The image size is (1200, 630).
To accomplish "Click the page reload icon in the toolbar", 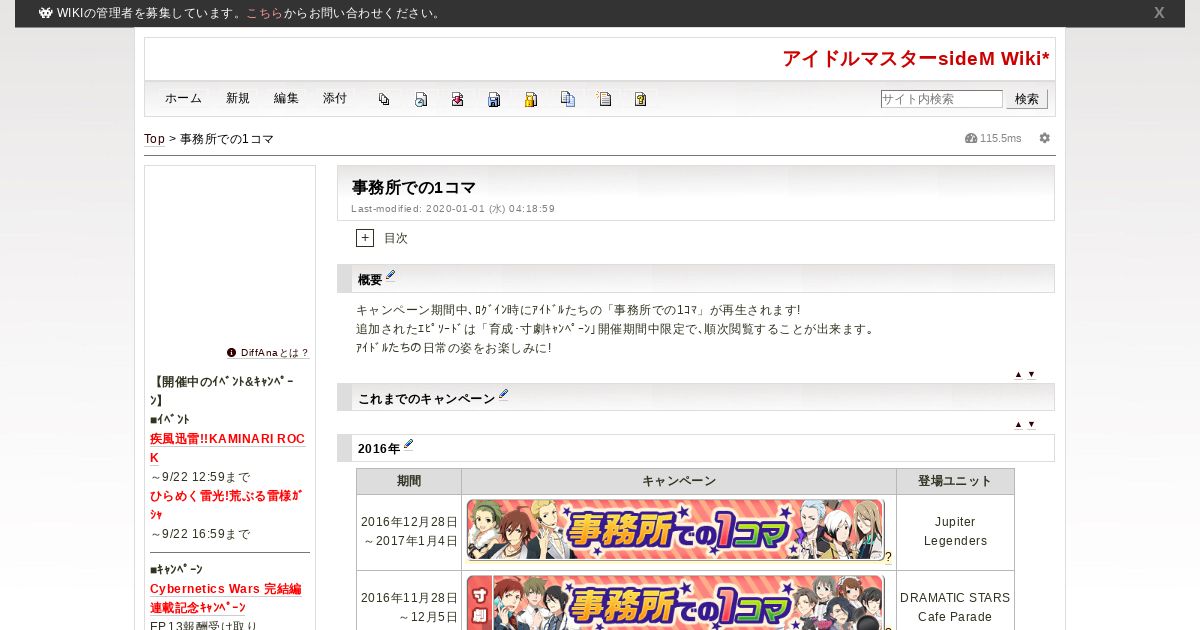I will click(x=421, y=99).
